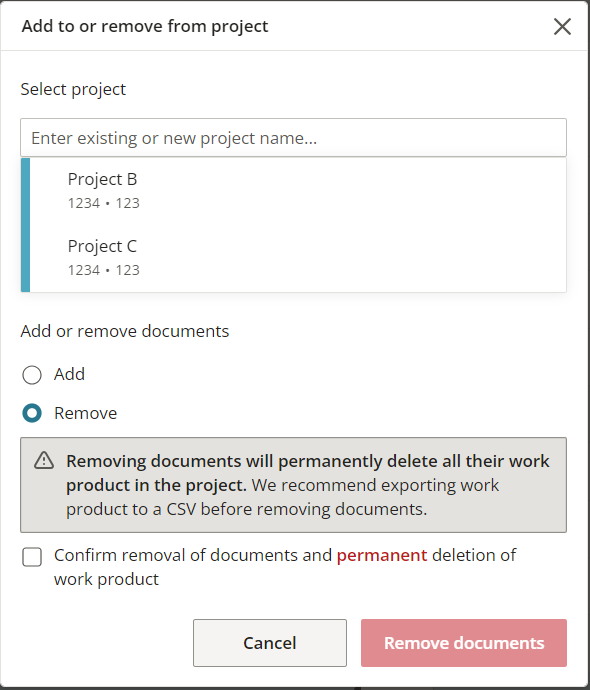Click the ID line under Project C
The height and width of the screenshot is (690, 590).
tap(104, 270)
